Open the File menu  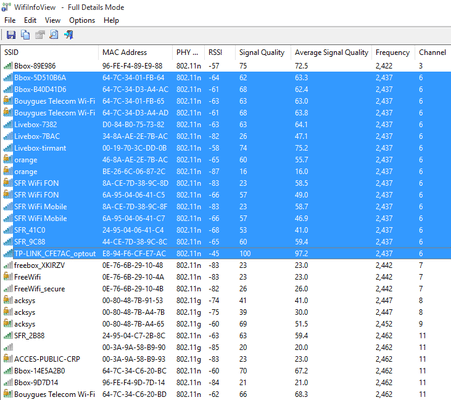tap(10, 20)
